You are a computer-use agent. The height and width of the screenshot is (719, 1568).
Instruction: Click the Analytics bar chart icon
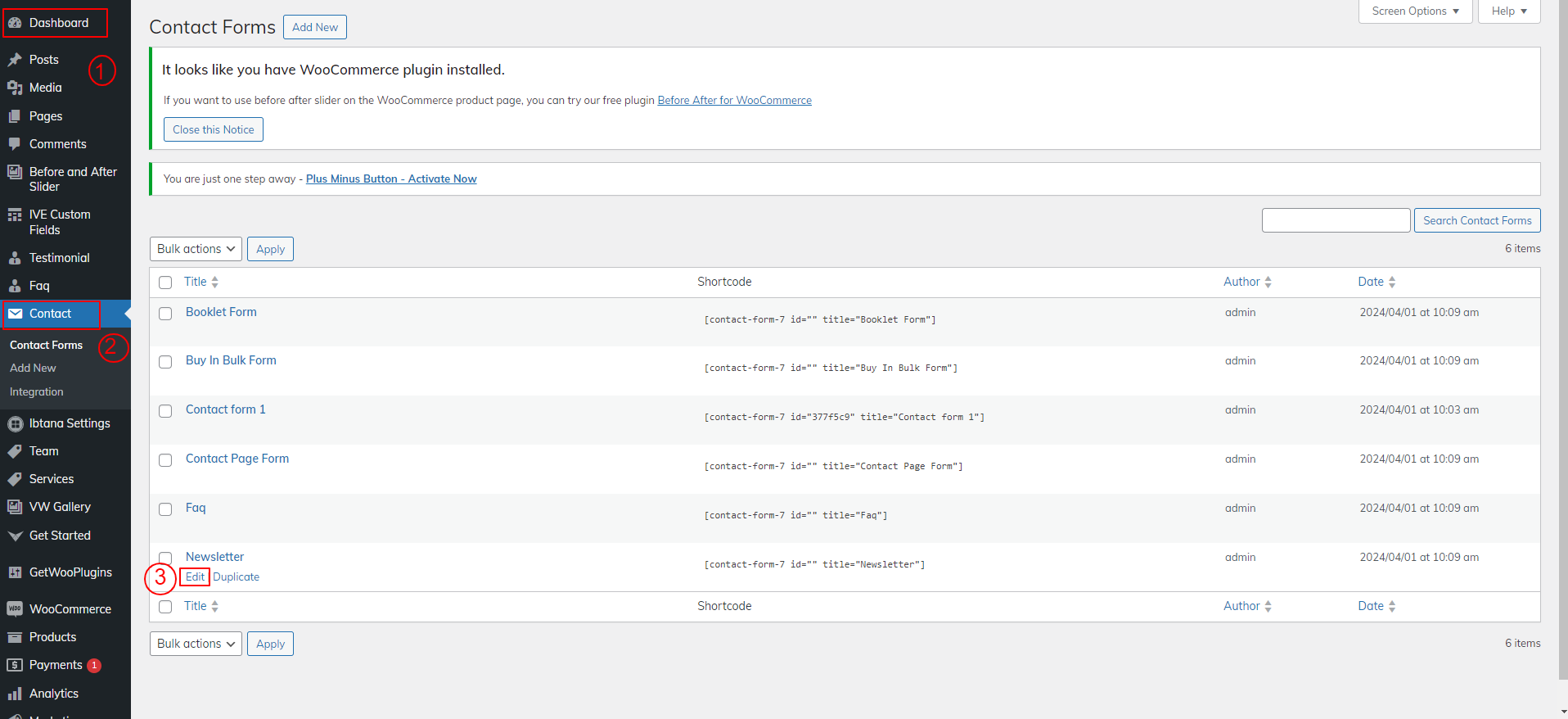click(x=15, y=694)
